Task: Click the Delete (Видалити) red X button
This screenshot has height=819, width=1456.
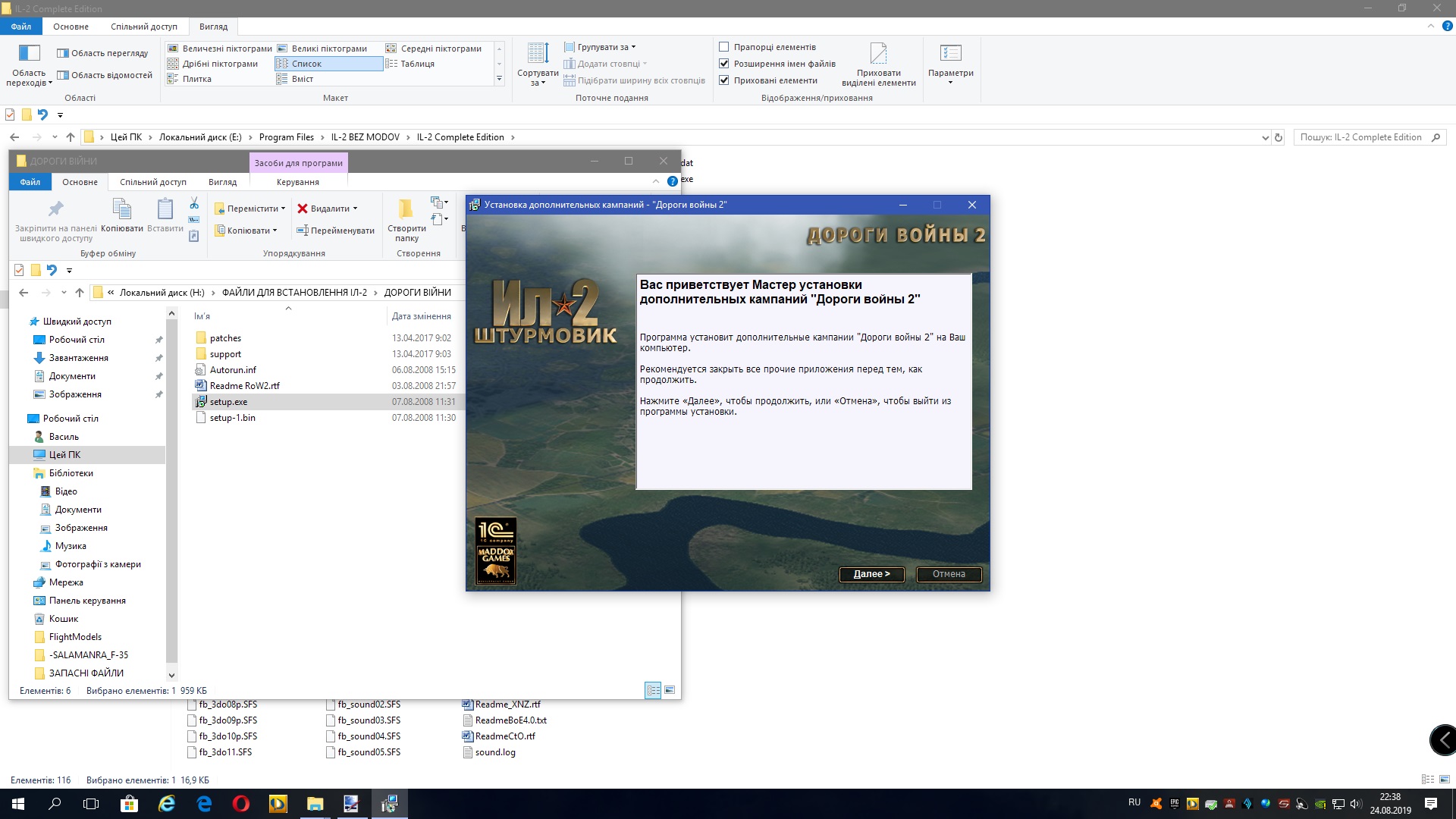Action: (303, 209)
